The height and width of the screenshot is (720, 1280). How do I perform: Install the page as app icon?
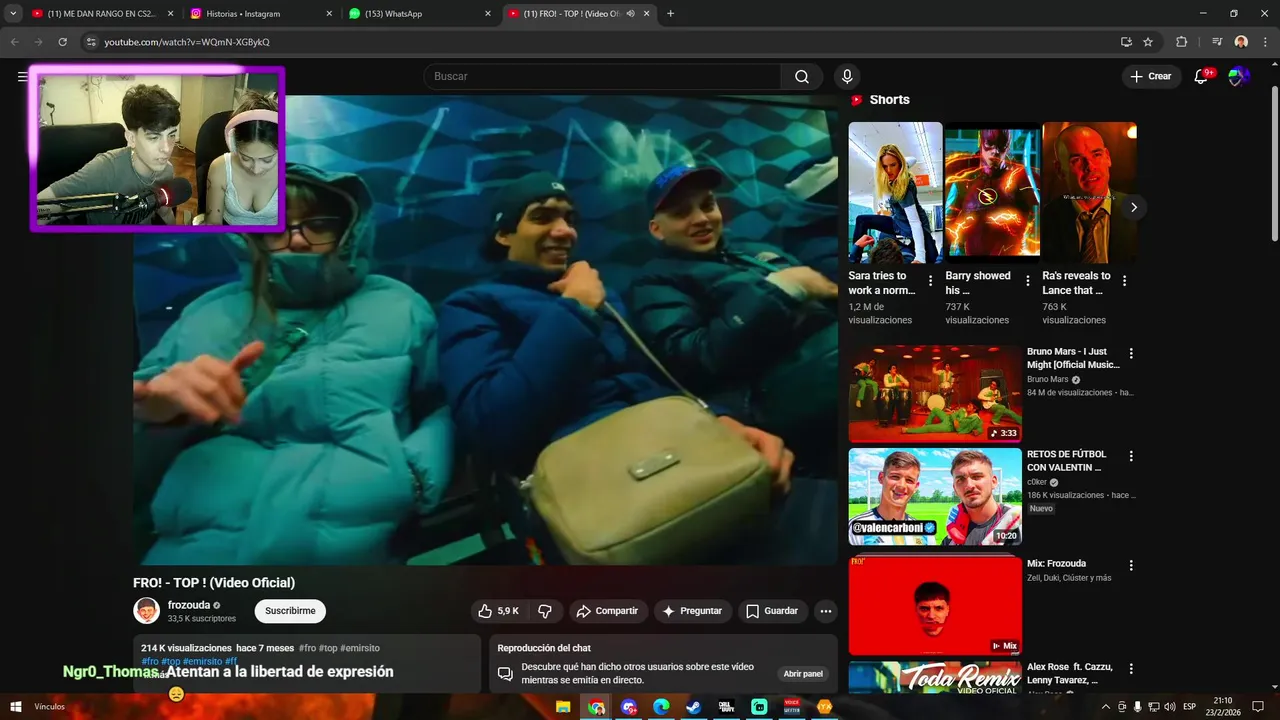(x=1126, y=42)
